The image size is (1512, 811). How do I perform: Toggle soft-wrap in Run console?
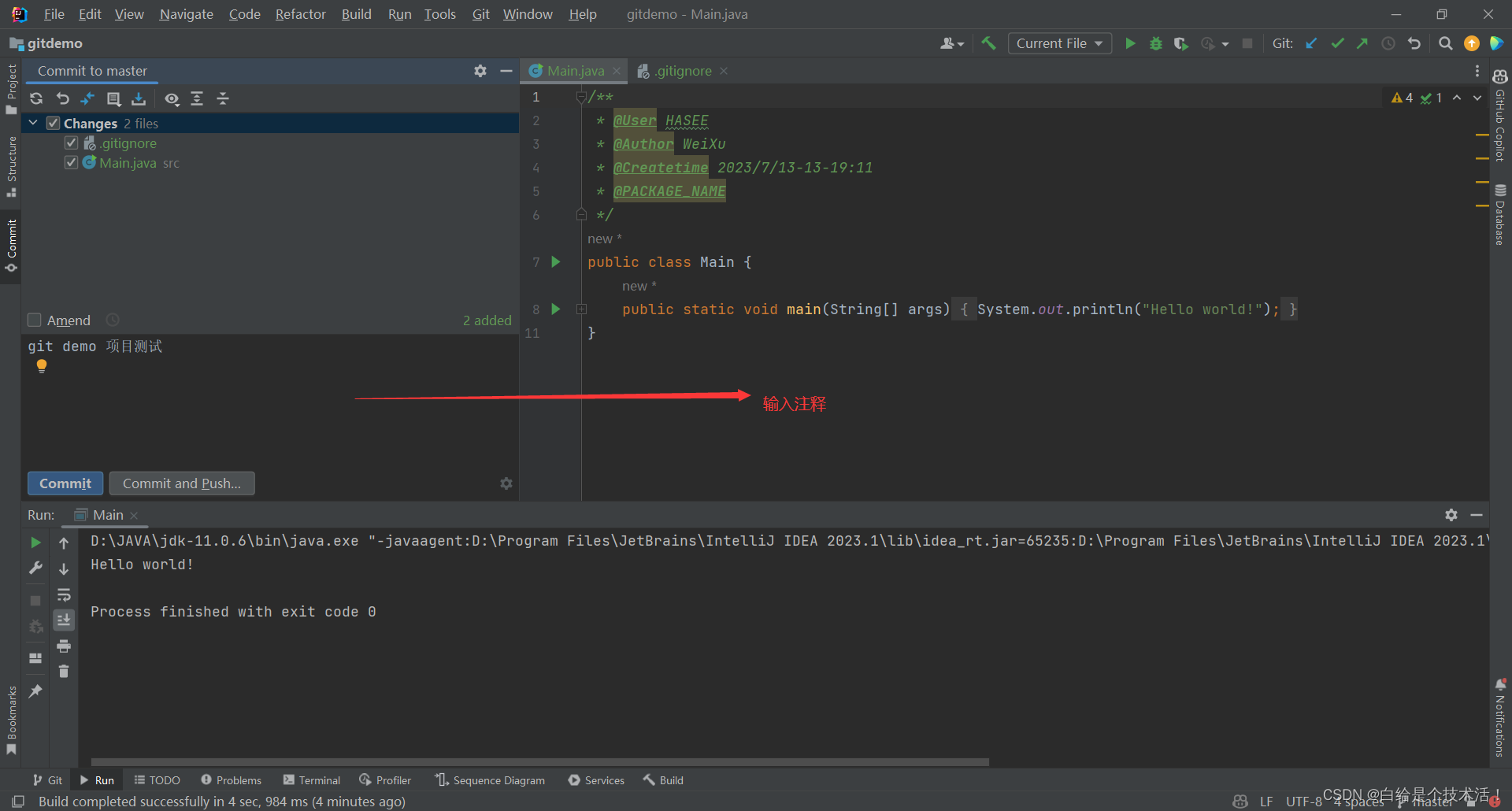click(x=64, y=594)
